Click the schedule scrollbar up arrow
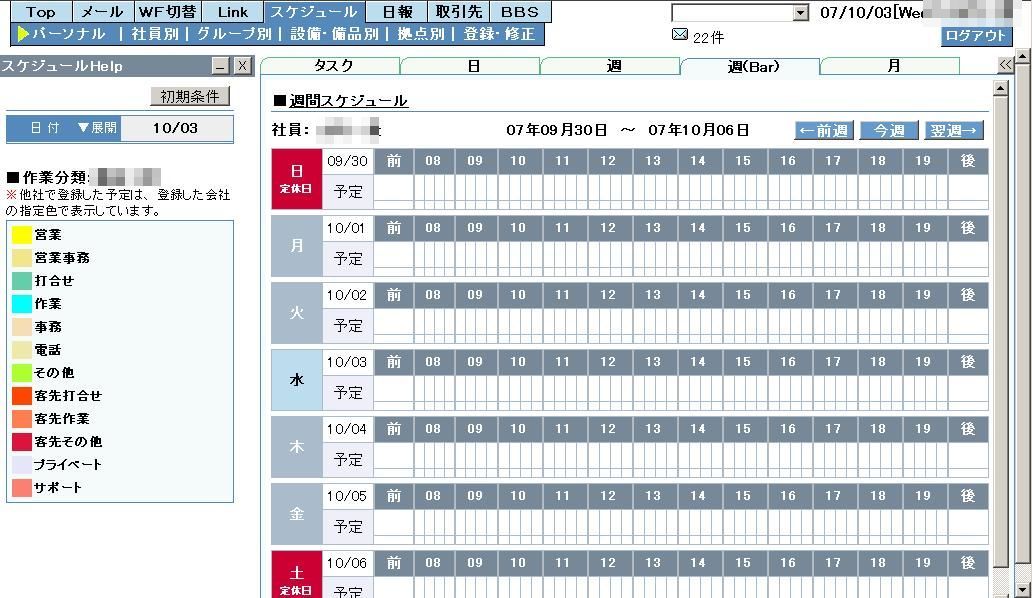This screenshot has height=598, width=1032. point(1000,88)
